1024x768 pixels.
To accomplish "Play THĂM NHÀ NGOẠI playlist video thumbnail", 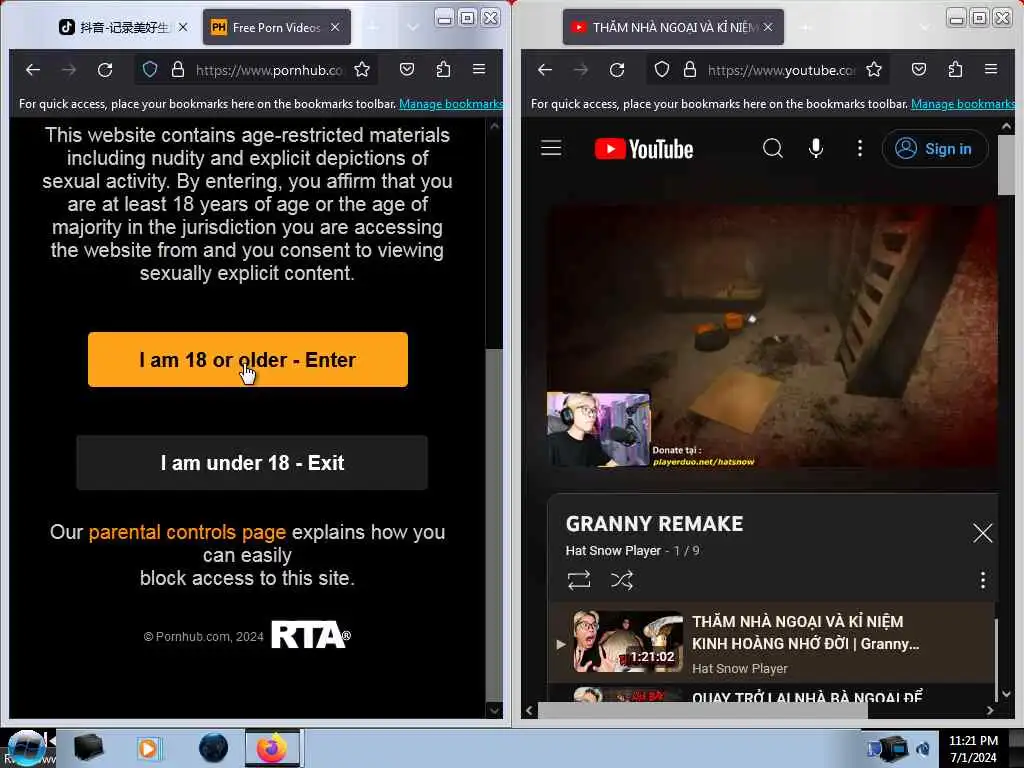I will [x=628, y=642].
